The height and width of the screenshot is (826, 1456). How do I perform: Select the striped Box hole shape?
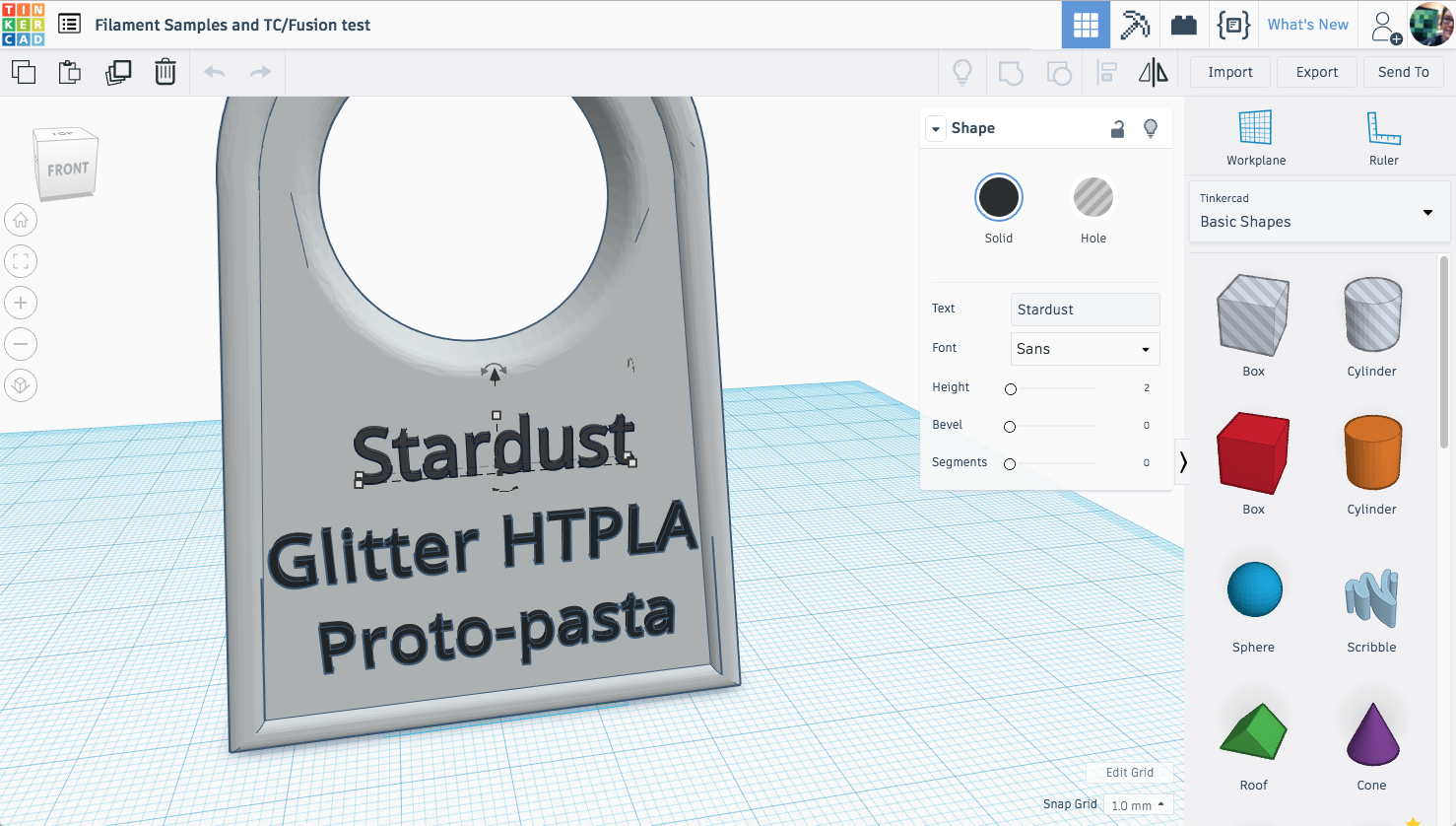[x=1253, y=315]
